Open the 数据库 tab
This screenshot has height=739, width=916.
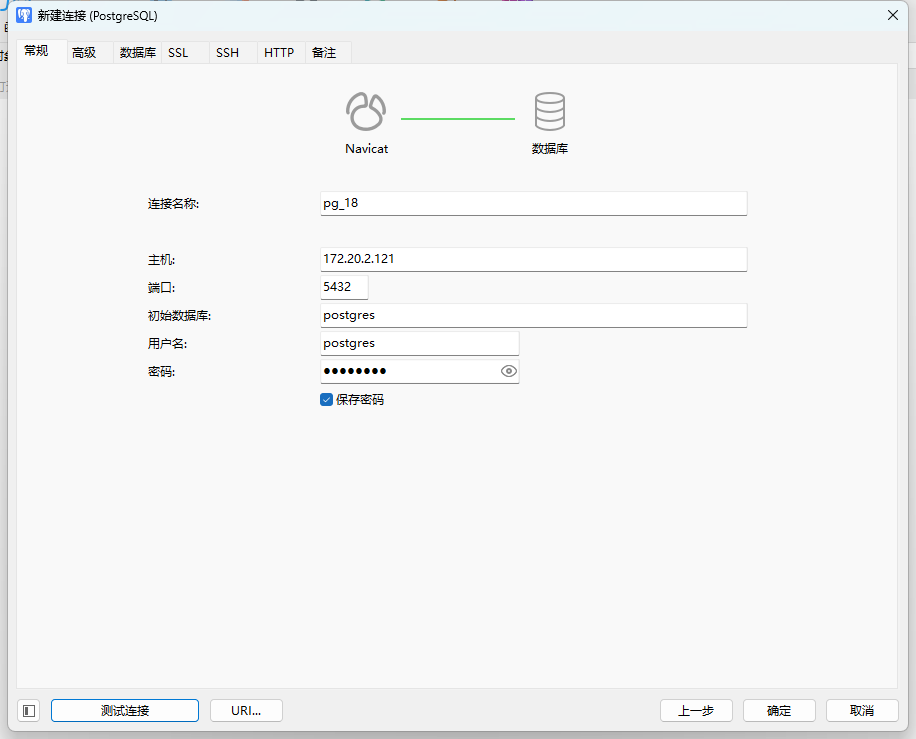click(138, 53)
